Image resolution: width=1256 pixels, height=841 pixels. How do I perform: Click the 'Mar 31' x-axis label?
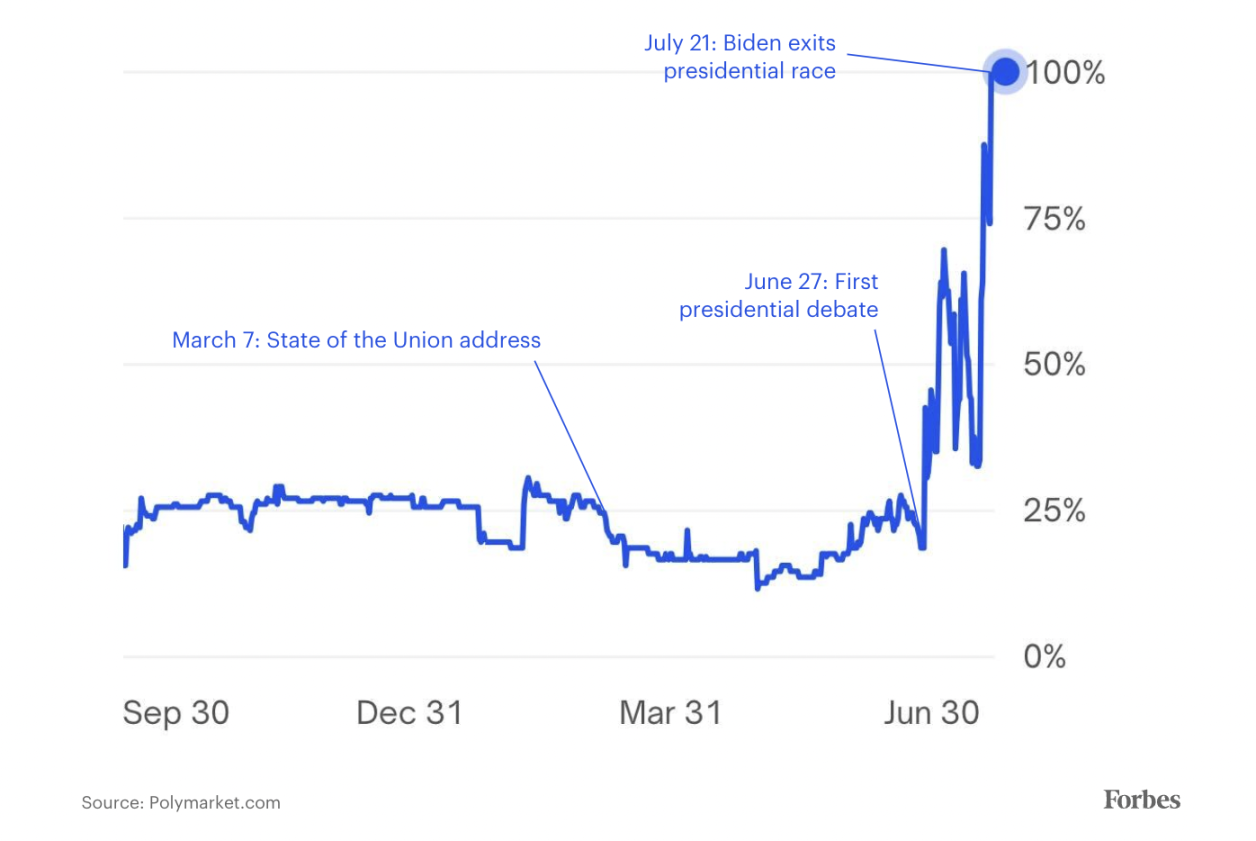(x=670, y=713)
